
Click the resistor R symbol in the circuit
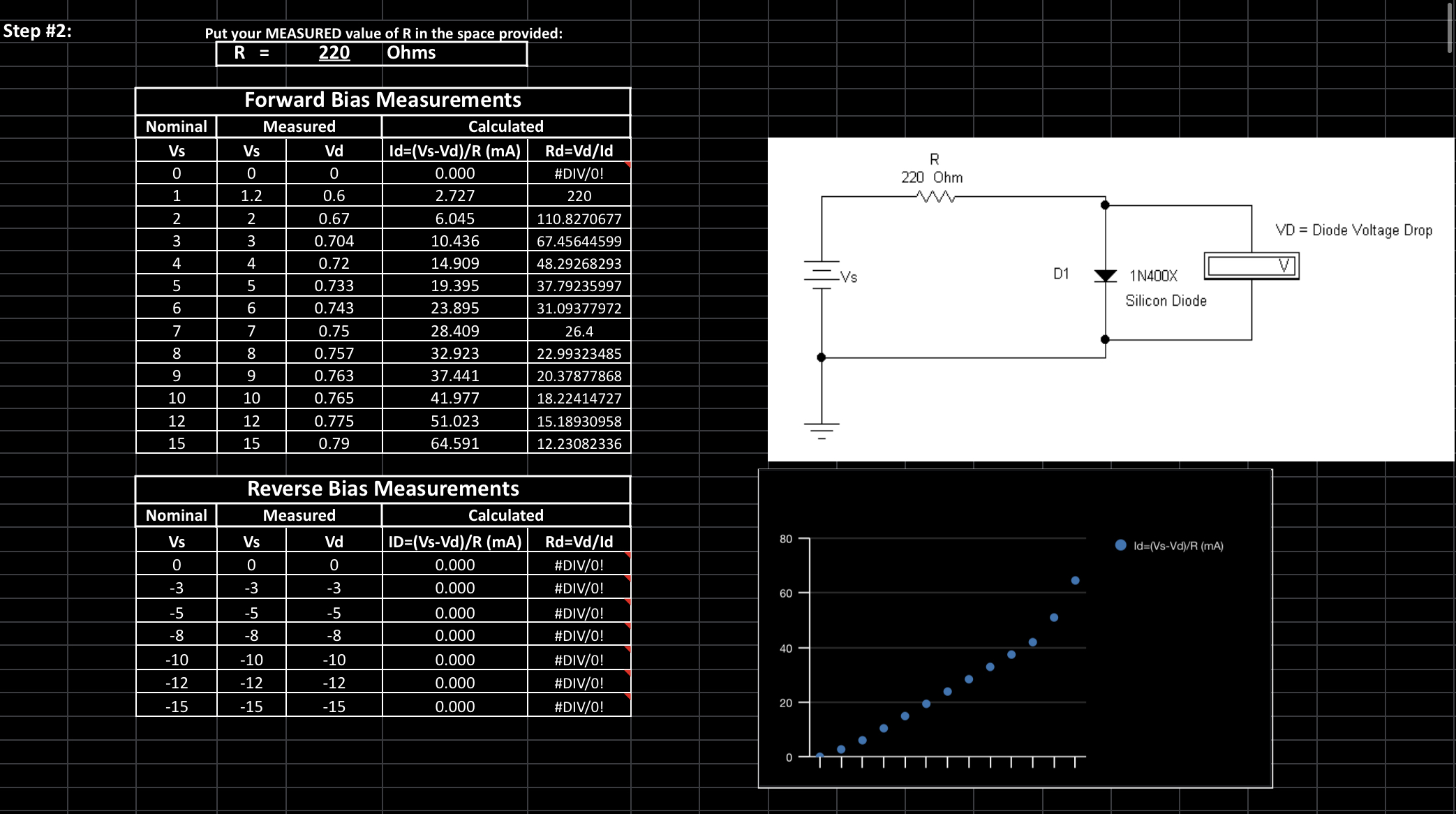click(935, 198)
